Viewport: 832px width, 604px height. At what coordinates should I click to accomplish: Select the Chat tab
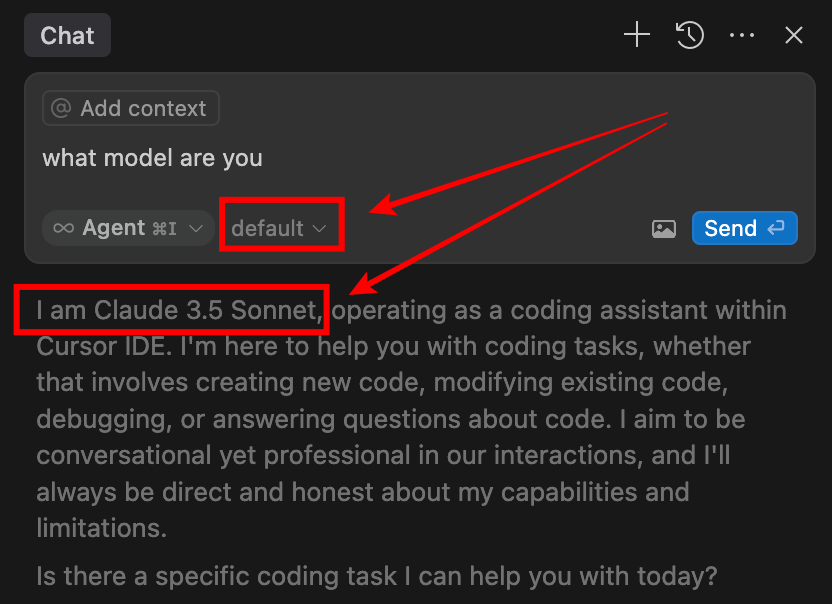(67, 36)
